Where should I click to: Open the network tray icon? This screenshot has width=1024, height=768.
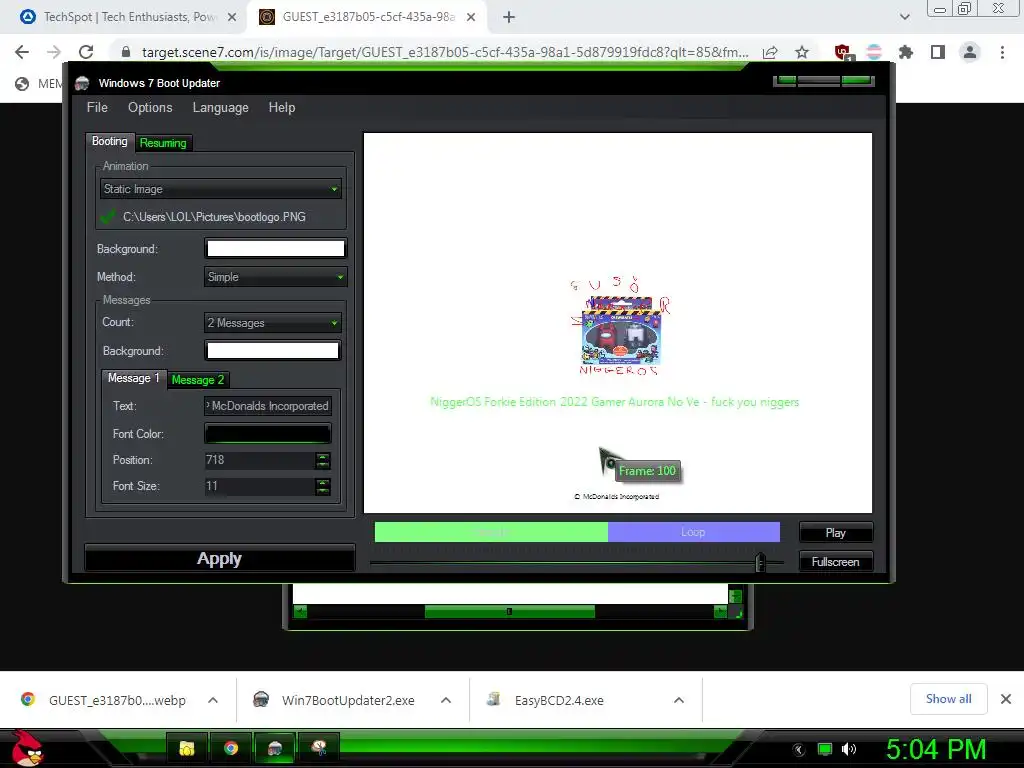[825, 749]
